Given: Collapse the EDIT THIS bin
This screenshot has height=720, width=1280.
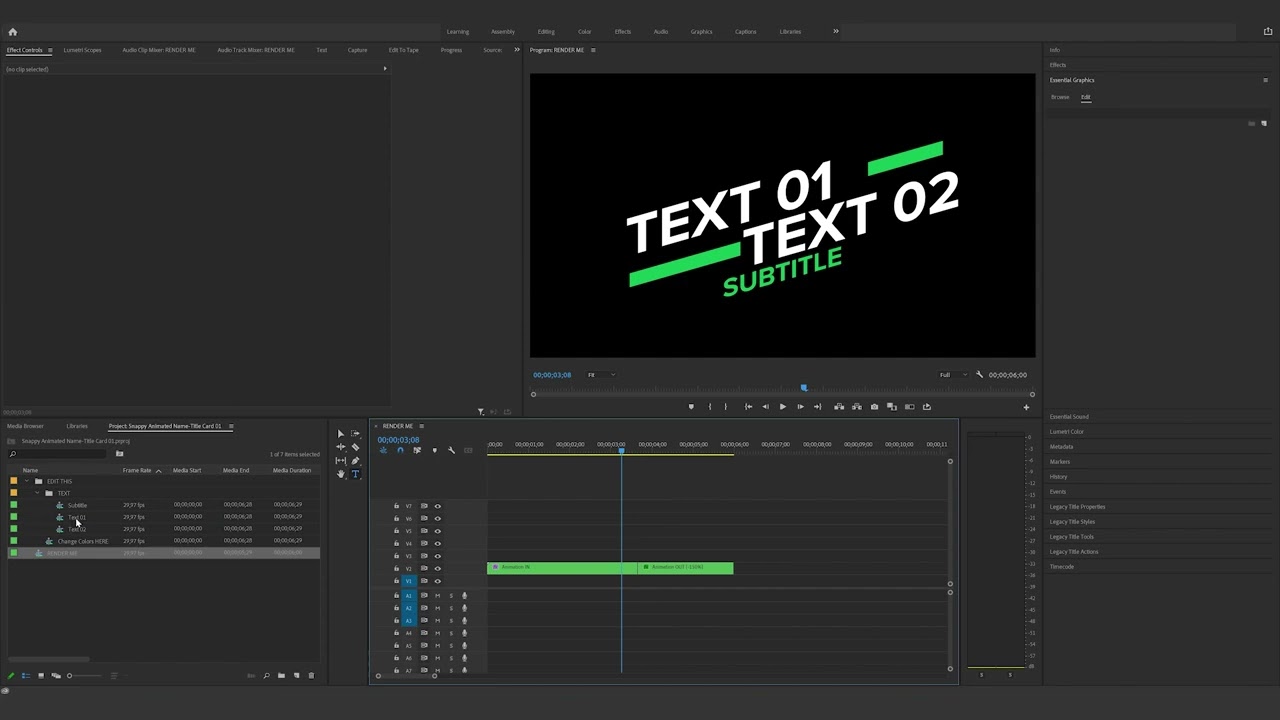Looking at the screenshot, I should point(26,481).
